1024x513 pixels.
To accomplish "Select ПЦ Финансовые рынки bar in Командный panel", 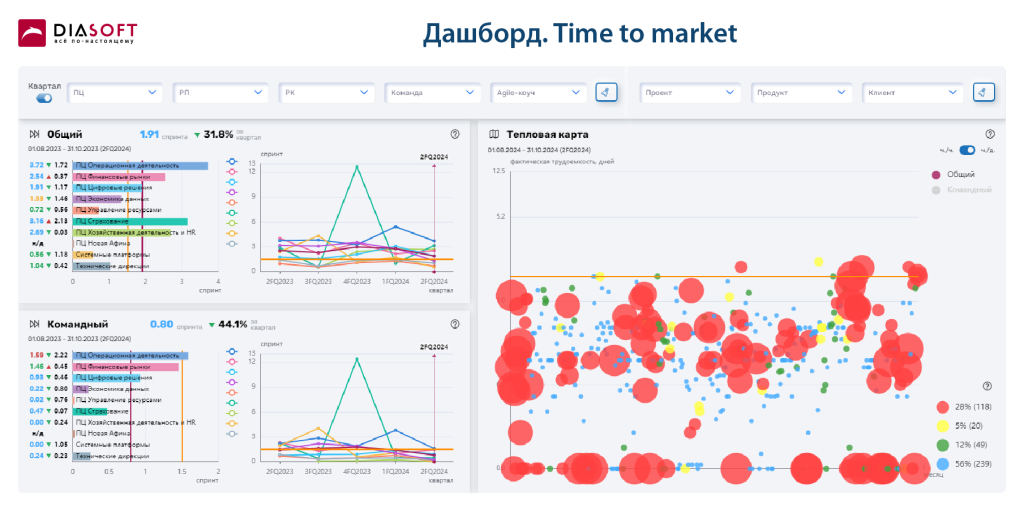I will (125, 367).
